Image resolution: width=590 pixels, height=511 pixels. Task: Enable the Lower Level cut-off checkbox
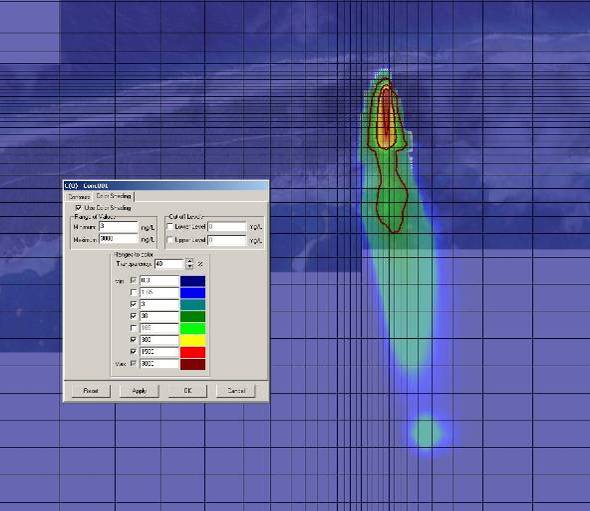coord(170,227)
